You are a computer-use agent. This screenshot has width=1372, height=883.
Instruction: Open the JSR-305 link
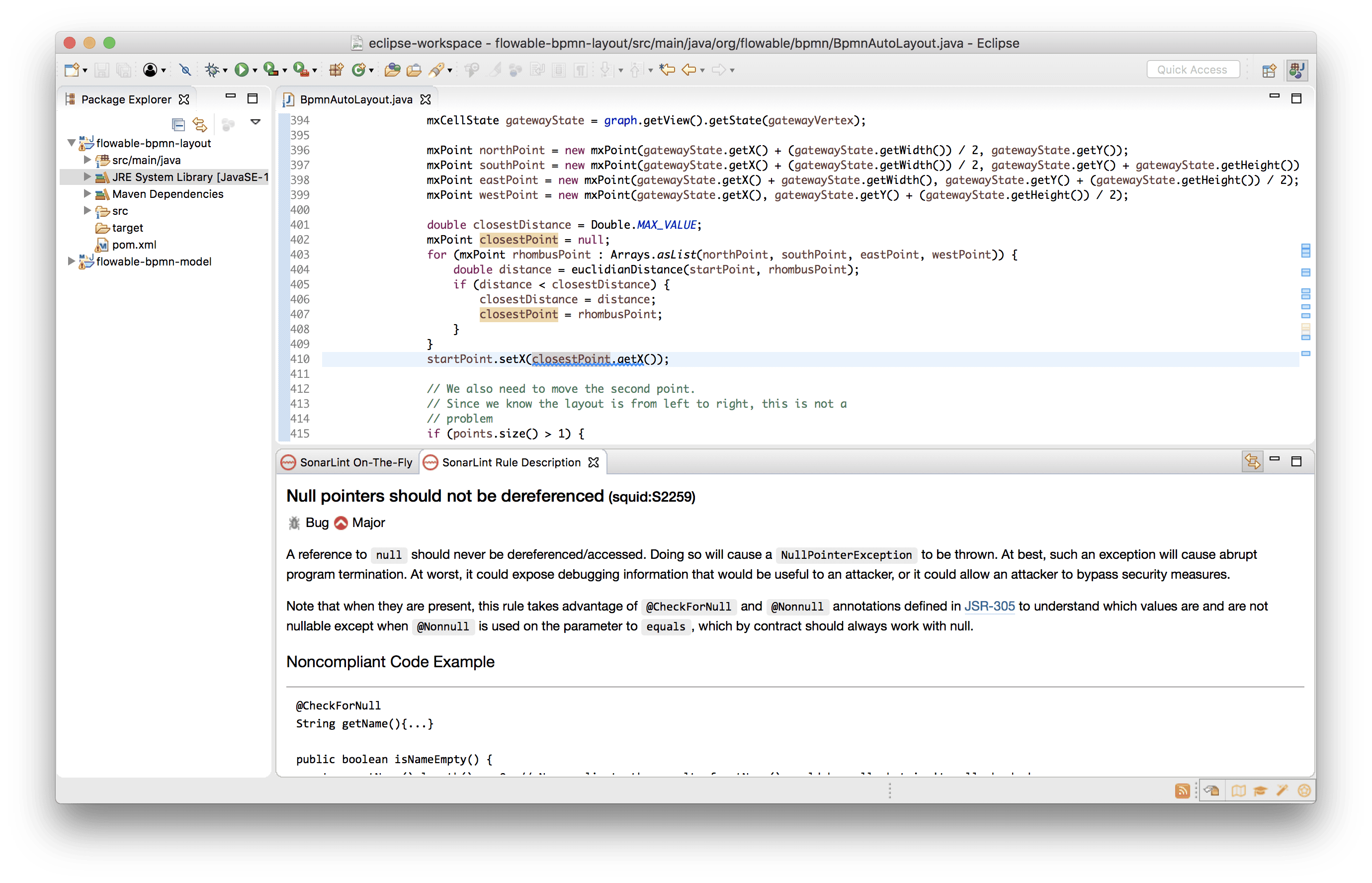tap(989, 606)
